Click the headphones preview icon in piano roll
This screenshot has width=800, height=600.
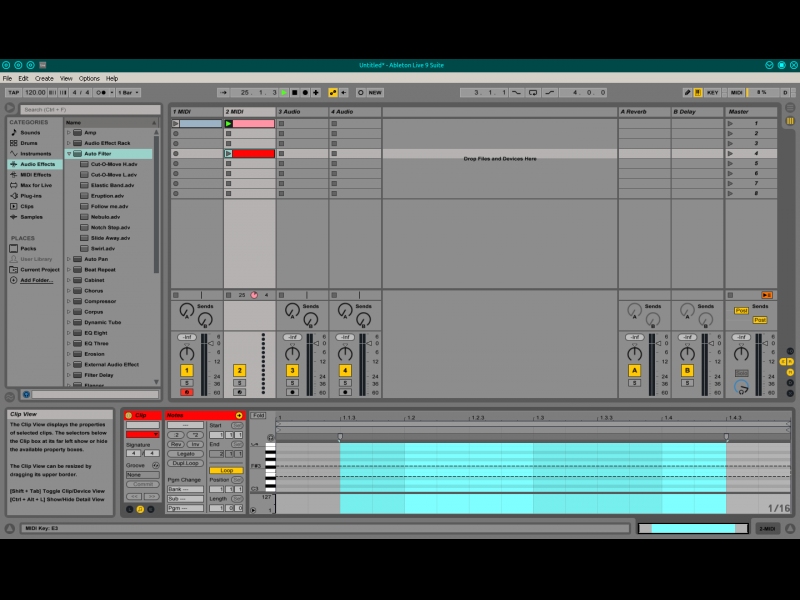[x=270, y=437]
